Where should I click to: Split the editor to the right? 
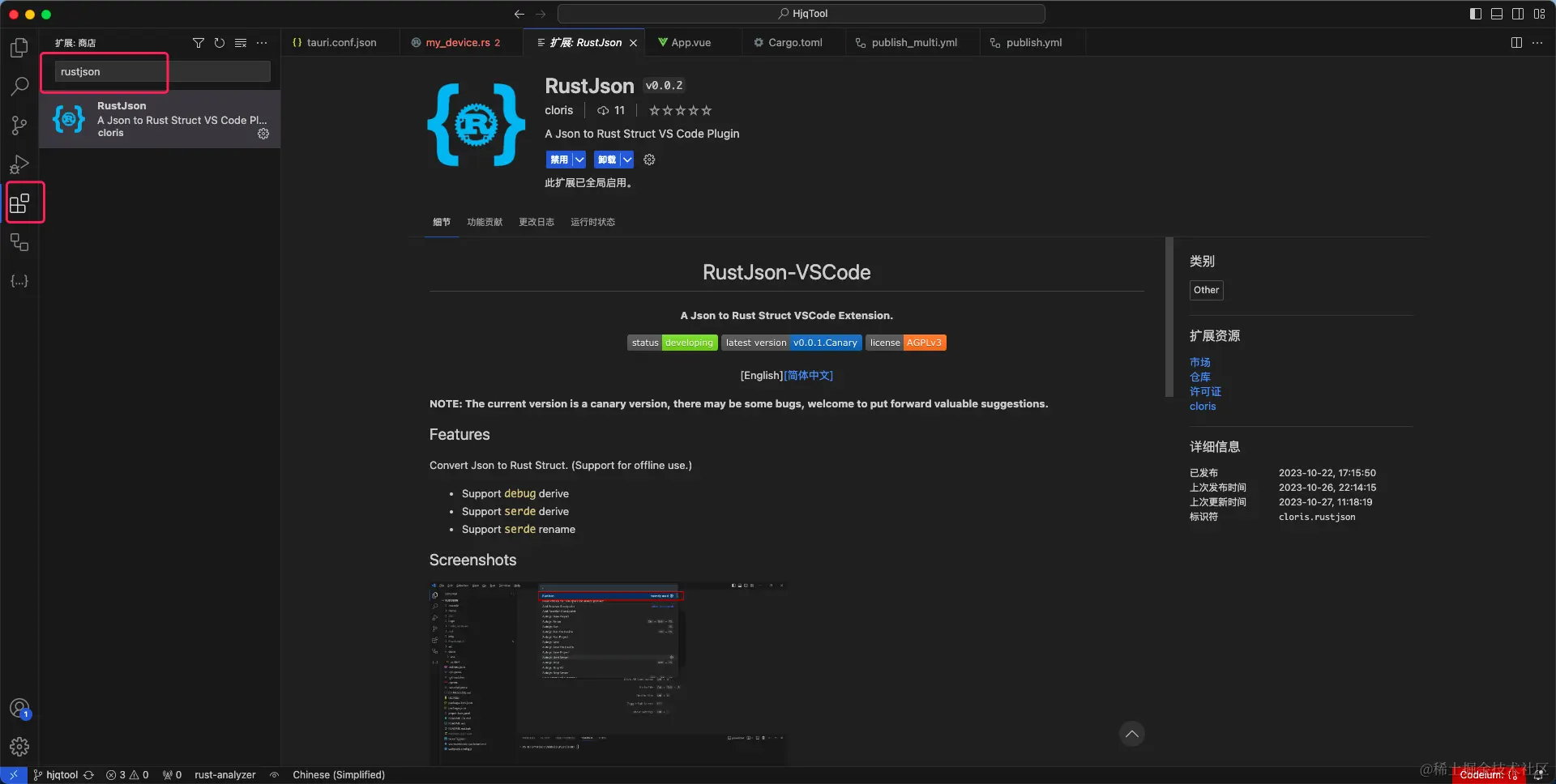pyautogui.click(x=1516, y=43)
